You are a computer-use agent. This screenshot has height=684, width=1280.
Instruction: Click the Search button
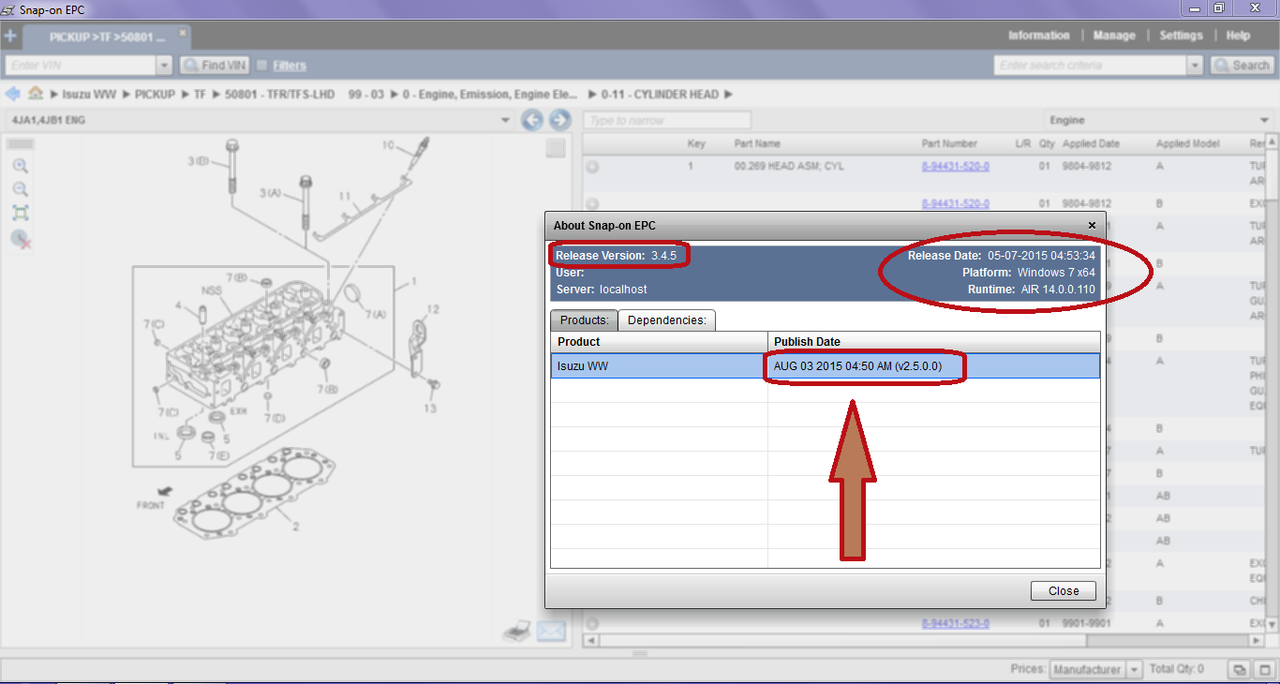coord(1242,65)
